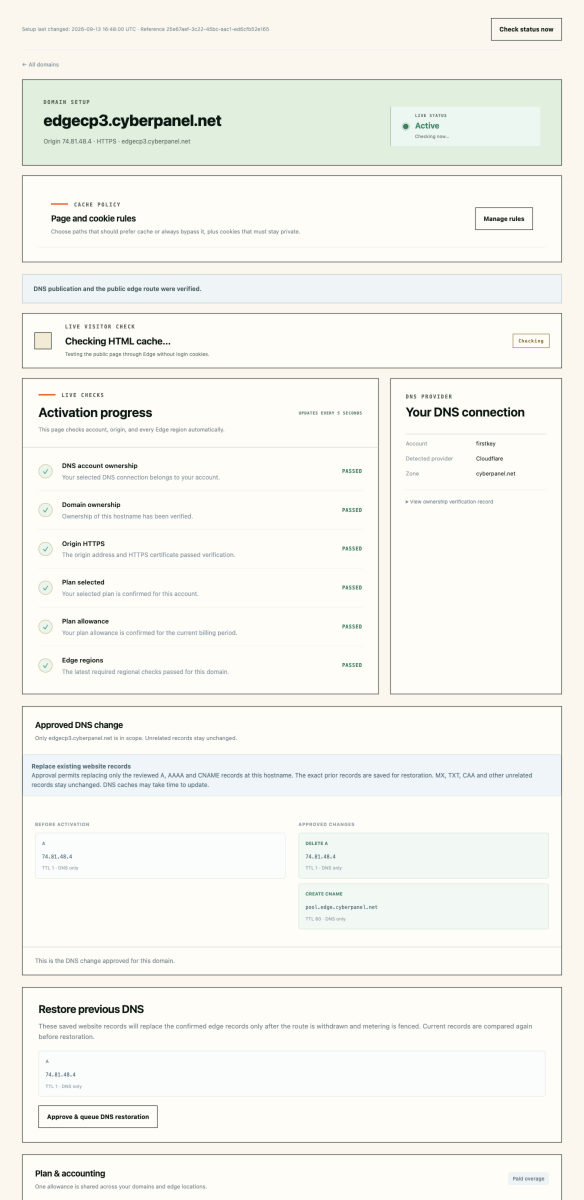Click the green Active status dot
Screen dimensions: 584x1200
(405, 126)
